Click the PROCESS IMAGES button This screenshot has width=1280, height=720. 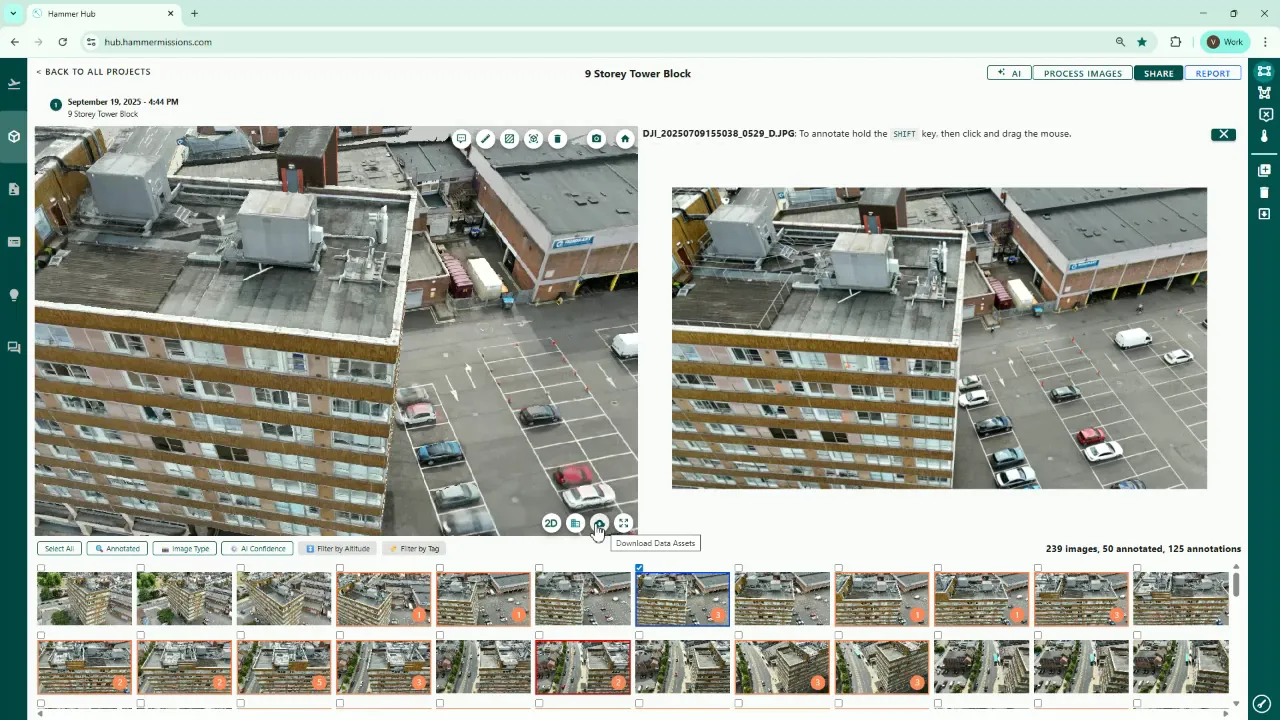[1082, 73]
